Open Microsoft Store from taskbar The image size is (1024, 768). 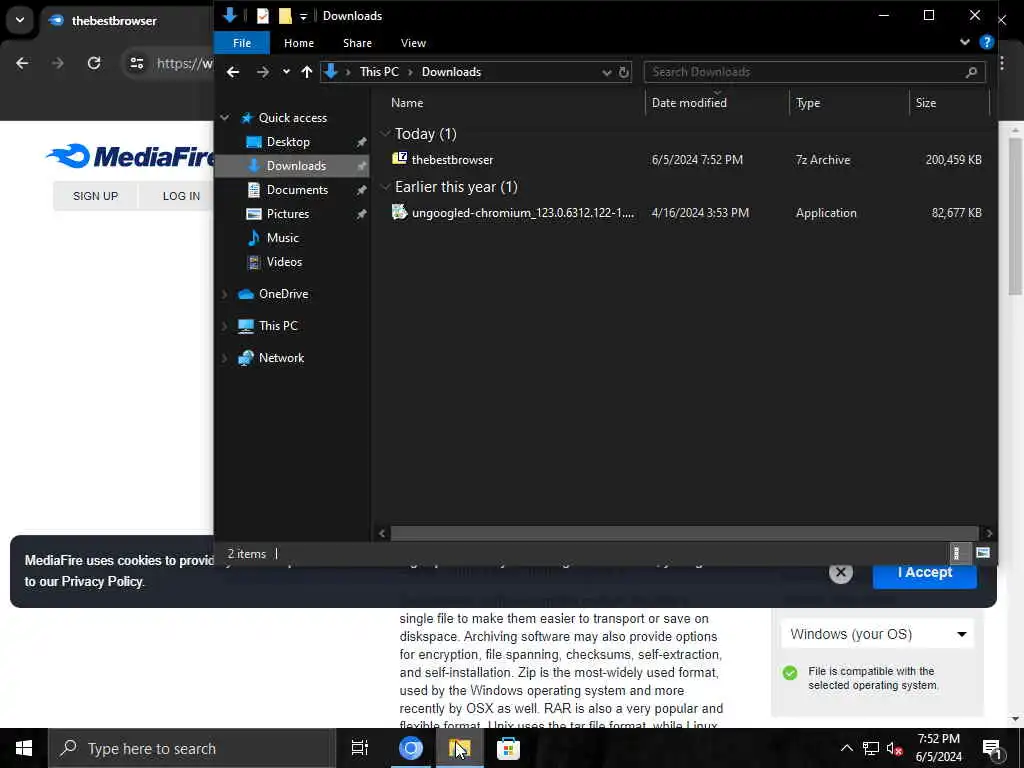click(508, 748)
